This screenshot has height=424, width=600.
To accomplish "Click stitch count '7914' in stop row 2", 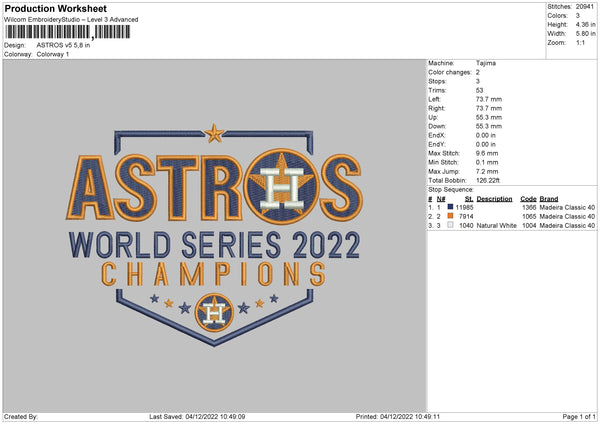I will coord(466,217).
